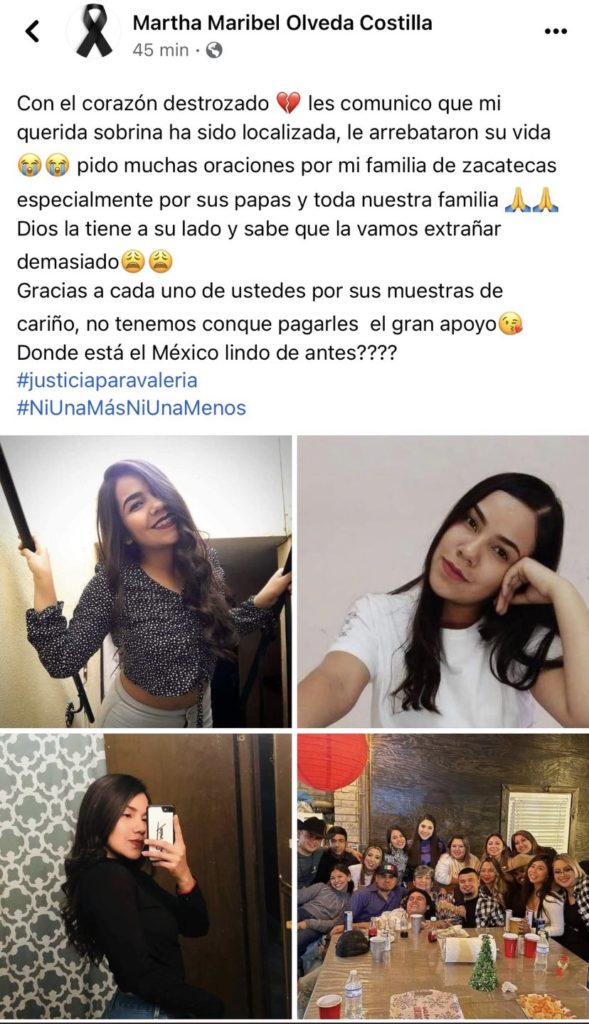Open the three-dot post options menu
589x1024 pixels.
click(555, 31)
